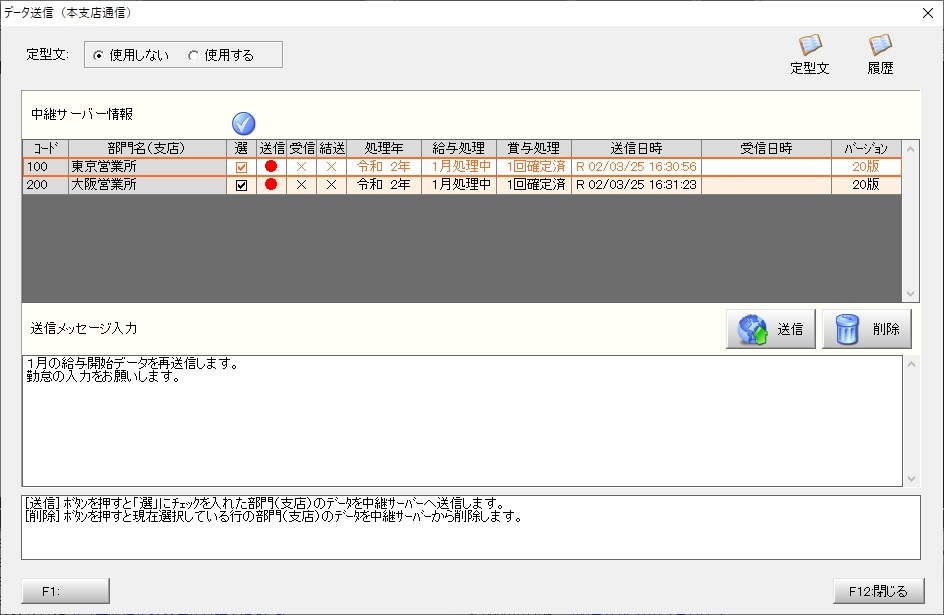944x615 pixels.
Task: Click the 削除 delete button
Action: tap(867, 329)
